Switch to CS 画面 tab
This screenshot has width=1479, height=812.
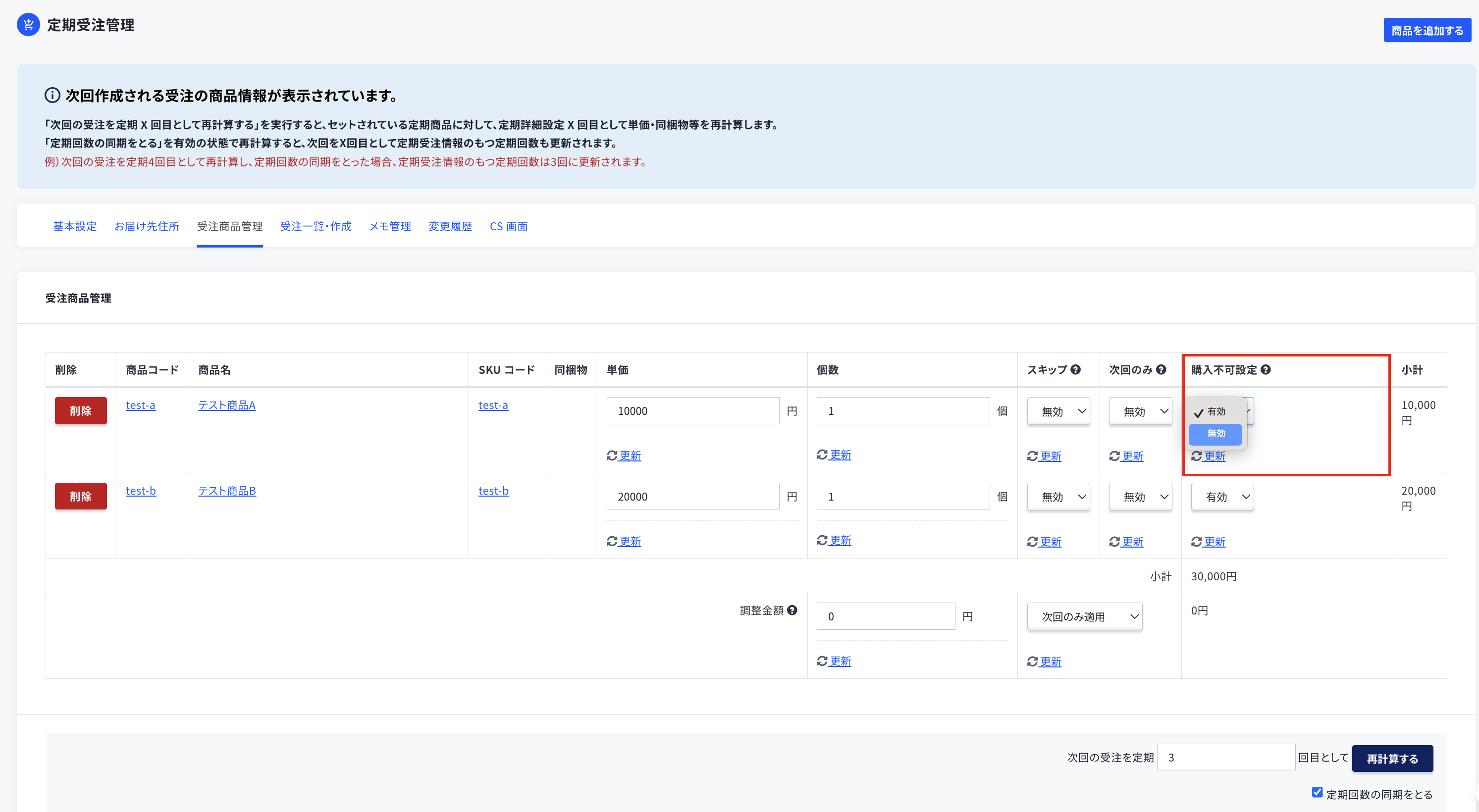pyautogui.click(x=509, y=227)
